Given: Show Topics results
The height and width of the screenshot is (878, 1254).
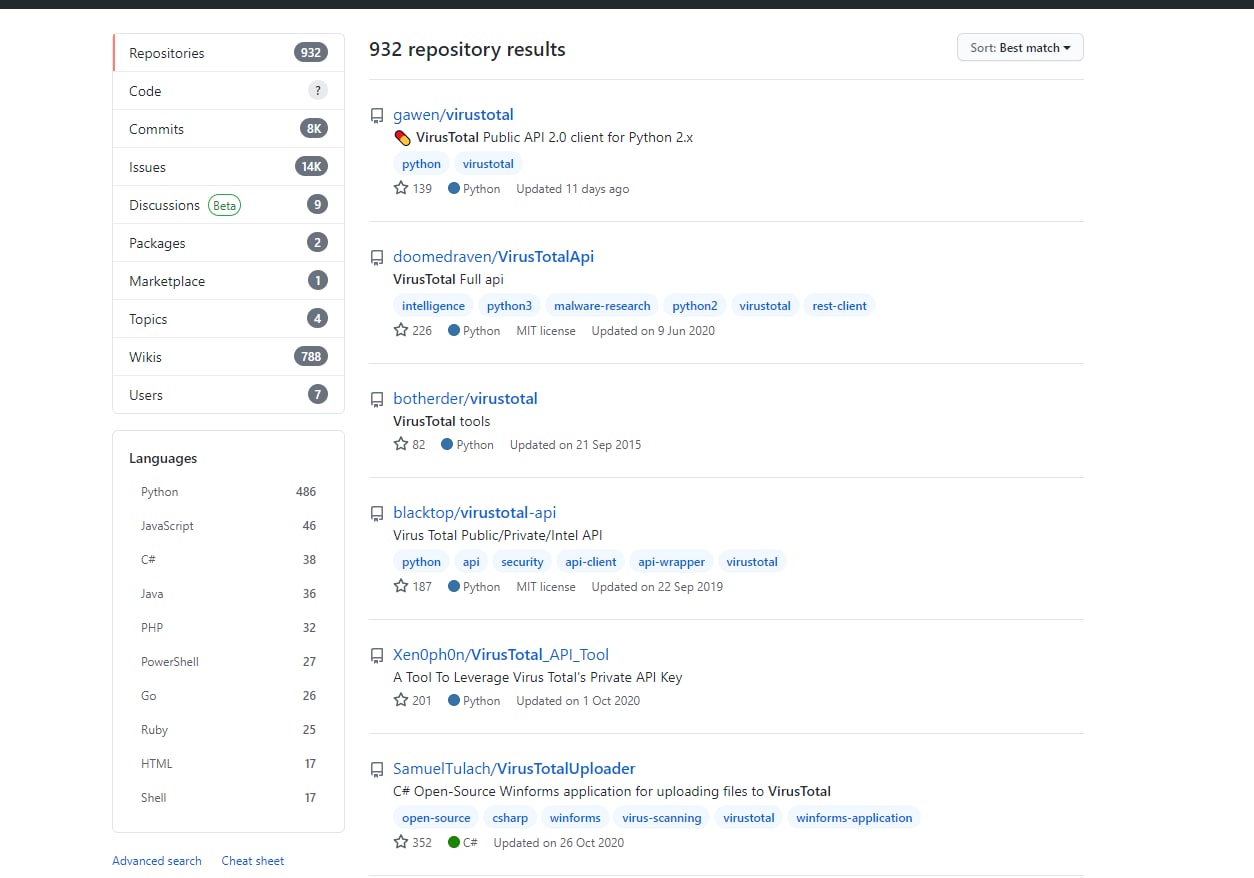Looking at the screenshot, I should (x=228, y=319).
